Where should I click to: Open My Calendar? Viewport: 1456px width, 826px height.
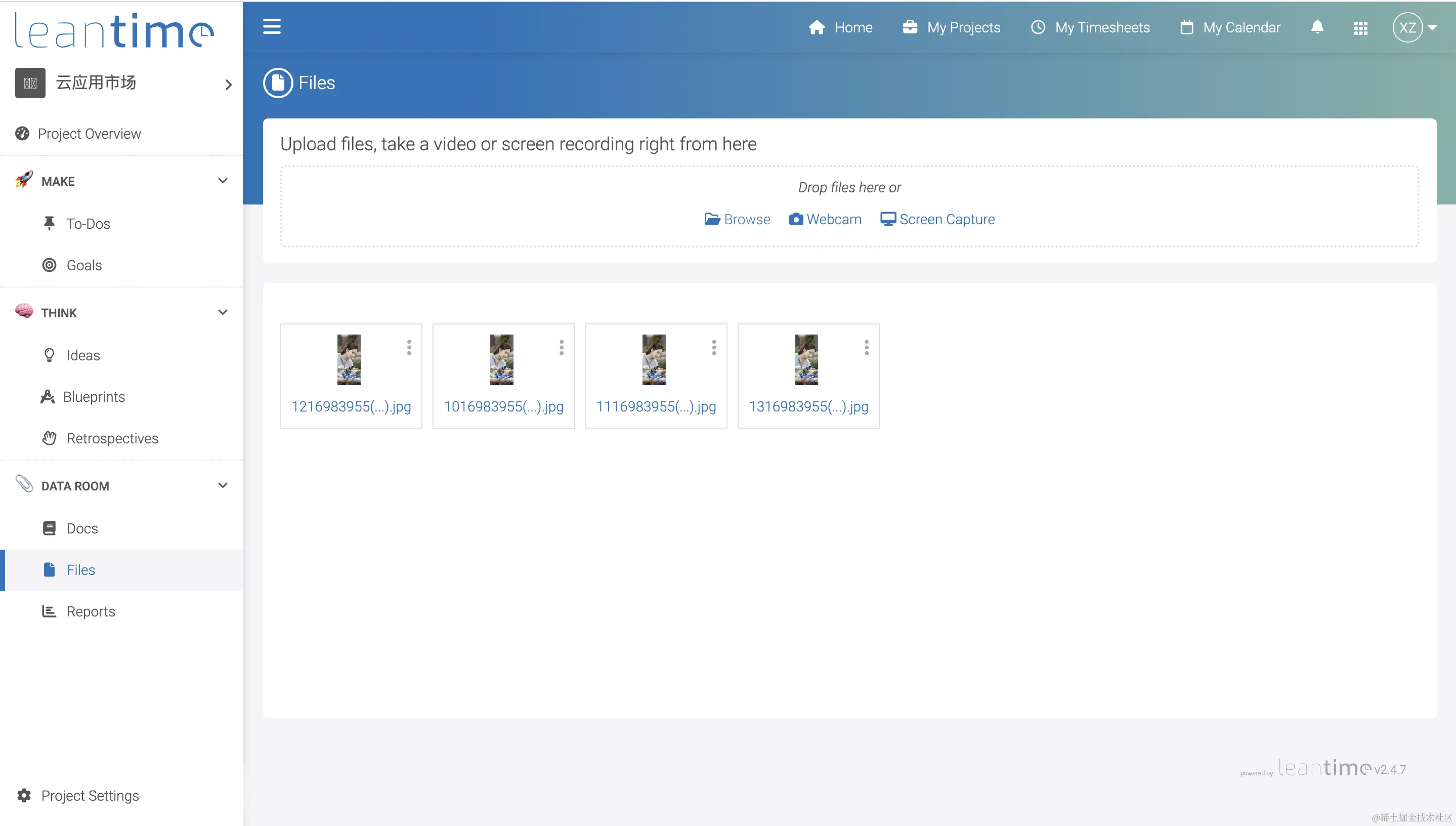pyautogui.click(x=1230, y=27)
